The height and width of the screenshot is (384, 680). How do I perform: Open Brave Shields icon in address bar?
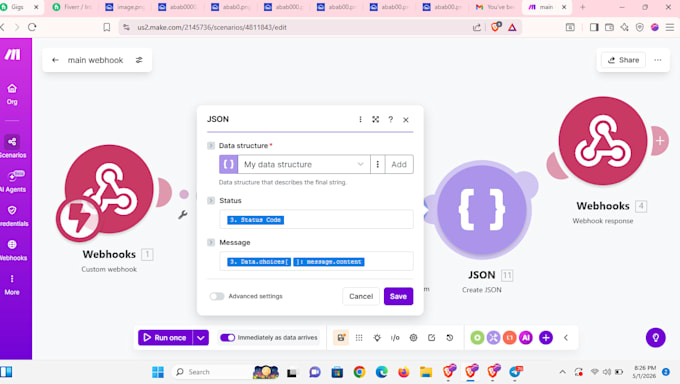pos(496,27)
